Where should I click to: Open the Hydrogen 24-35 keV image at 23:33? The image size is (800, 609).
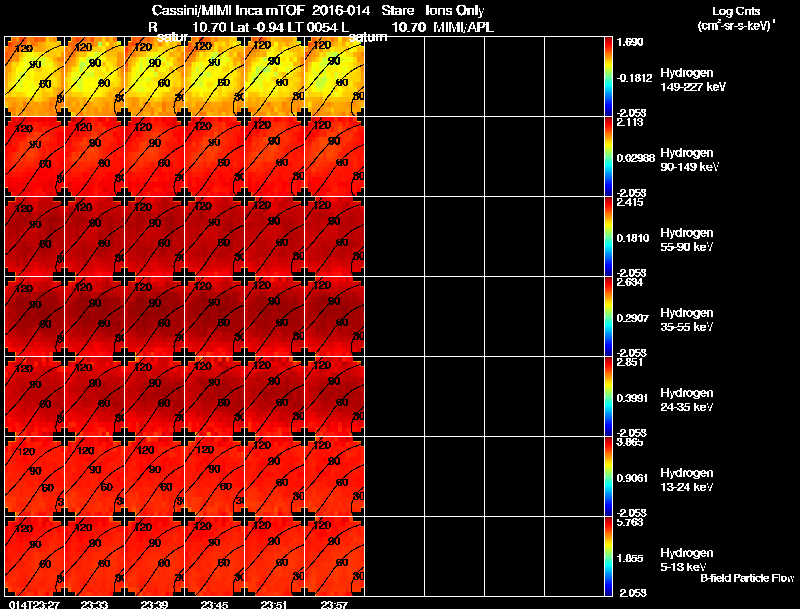(x=94, y=396)
